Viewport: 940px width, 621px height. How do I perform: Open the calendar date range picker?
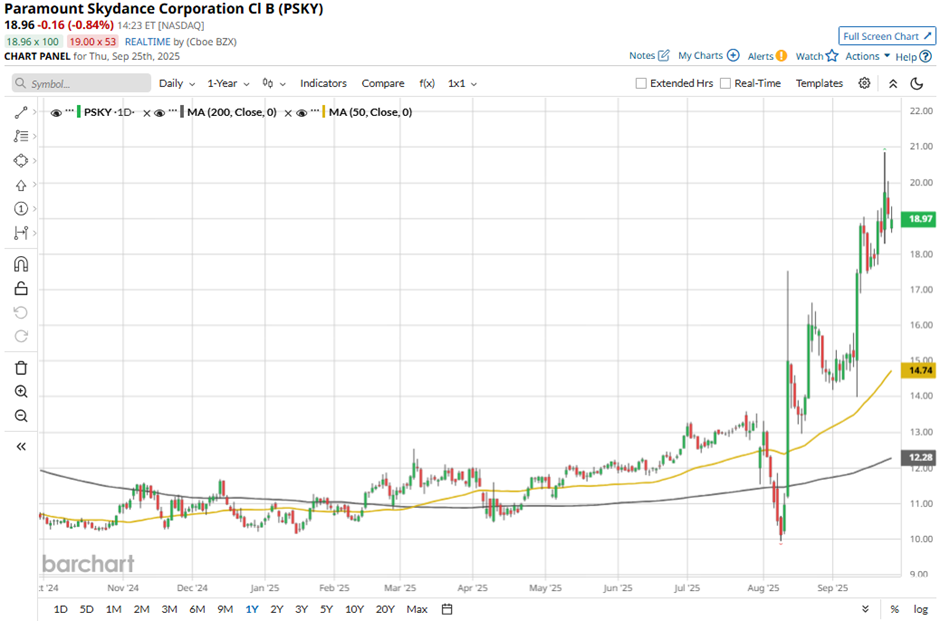447,609
